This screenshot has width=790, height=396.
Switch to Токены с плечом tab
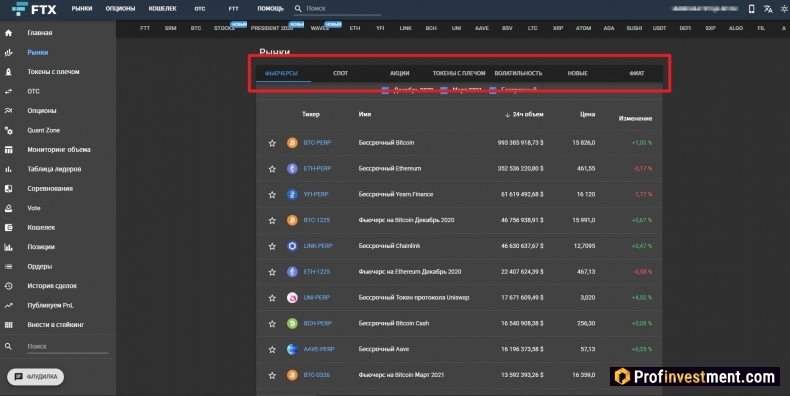(x=459, y=73)
